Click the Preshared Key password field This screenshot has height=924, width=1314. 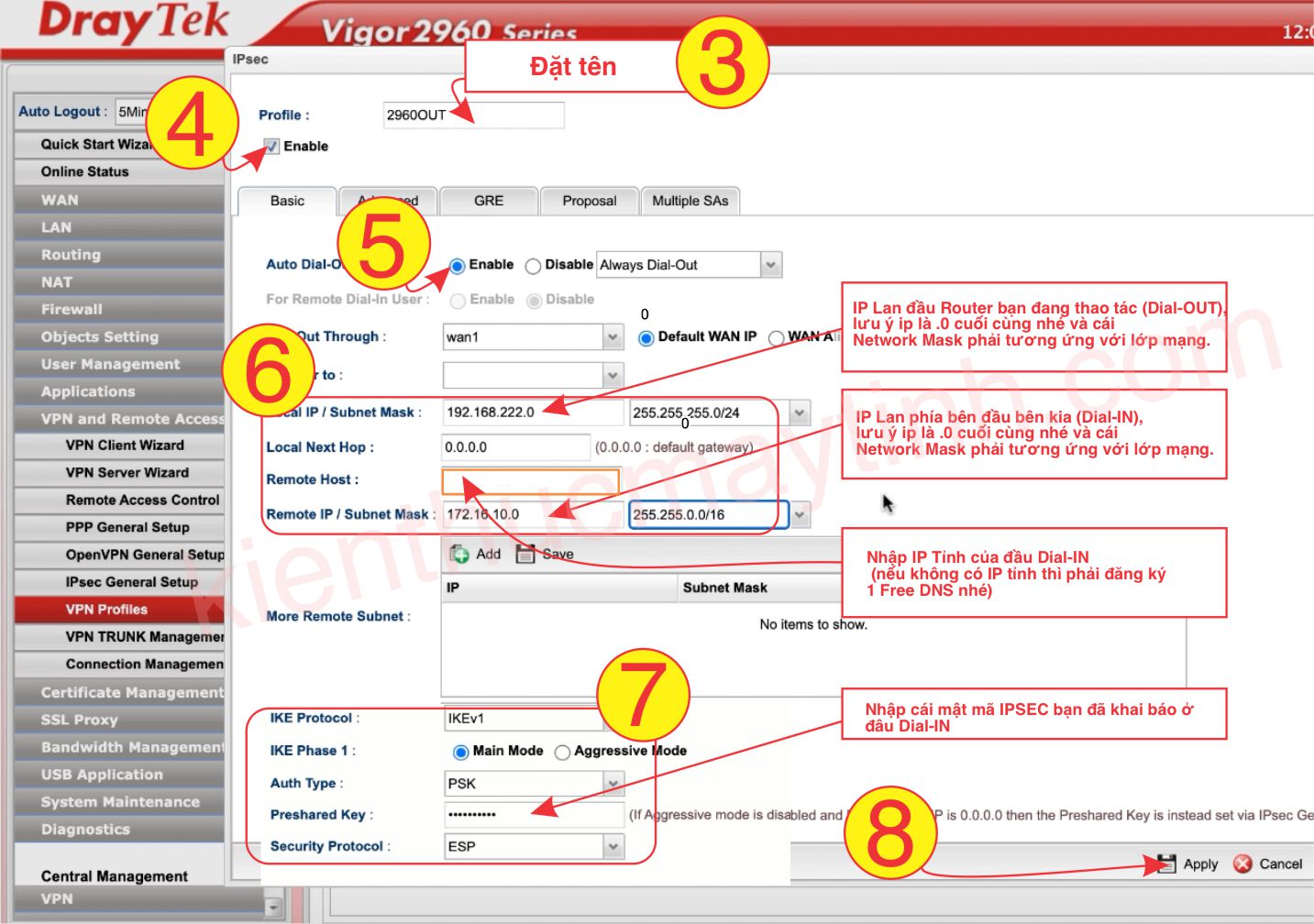[x=533, y=814]
